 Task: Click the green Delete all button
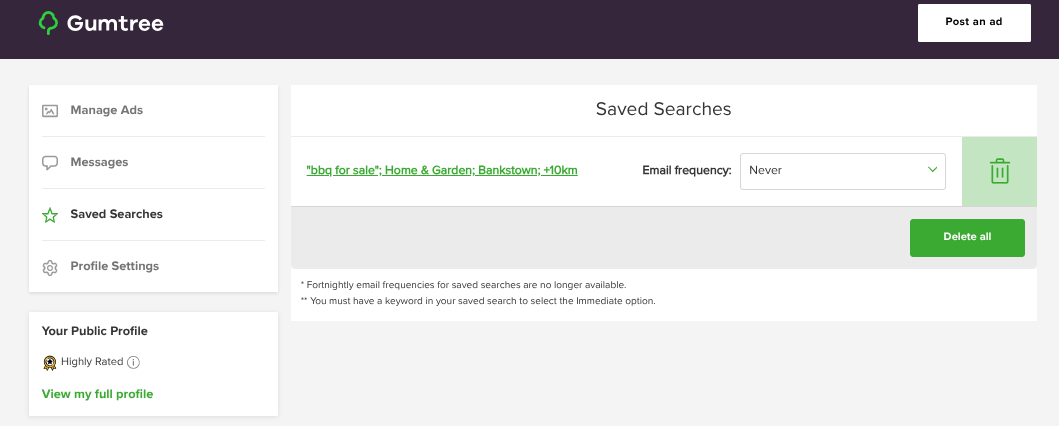point(967,237)
